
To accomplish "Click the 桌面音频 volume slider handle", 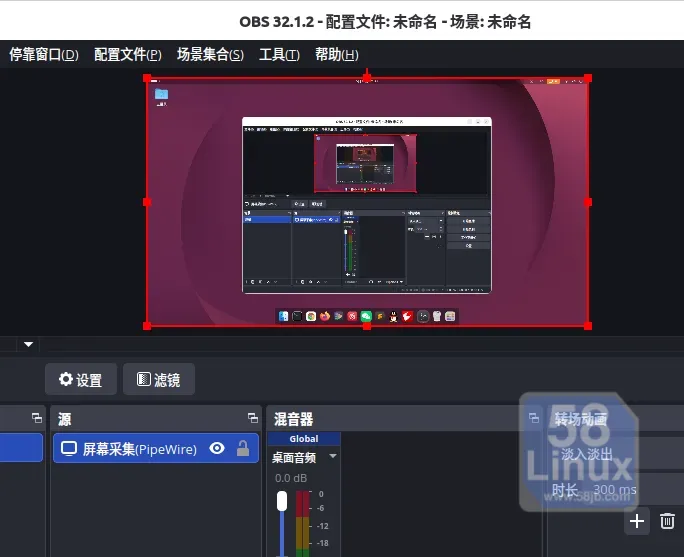I will [x=282, y=501].
